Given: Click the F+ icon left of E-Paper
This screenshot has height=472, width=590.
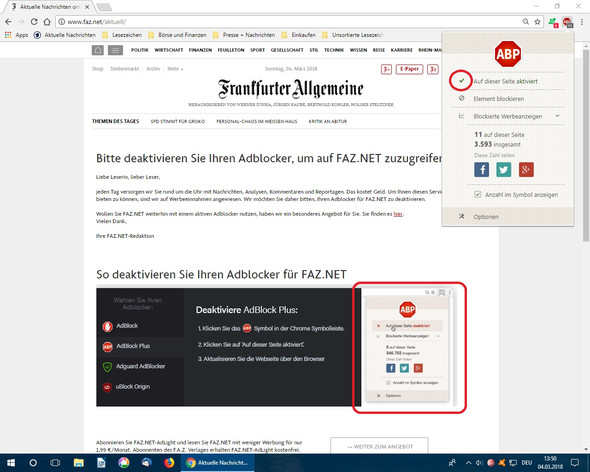Looking at the screenshot, I should click(x=386, y=69).
